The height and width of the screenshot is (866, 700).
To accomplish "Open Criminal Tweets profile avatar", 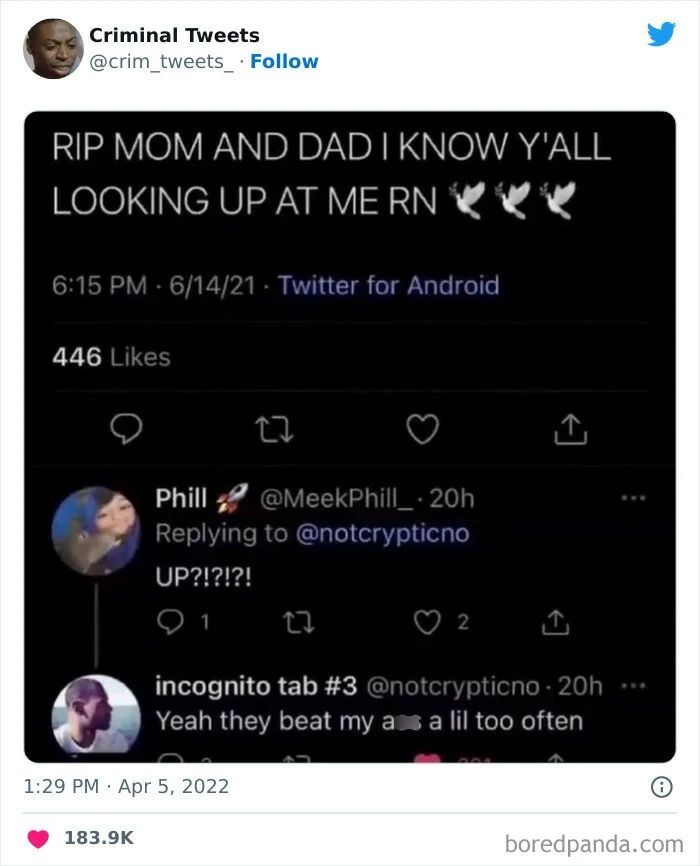I will point(53,49).
